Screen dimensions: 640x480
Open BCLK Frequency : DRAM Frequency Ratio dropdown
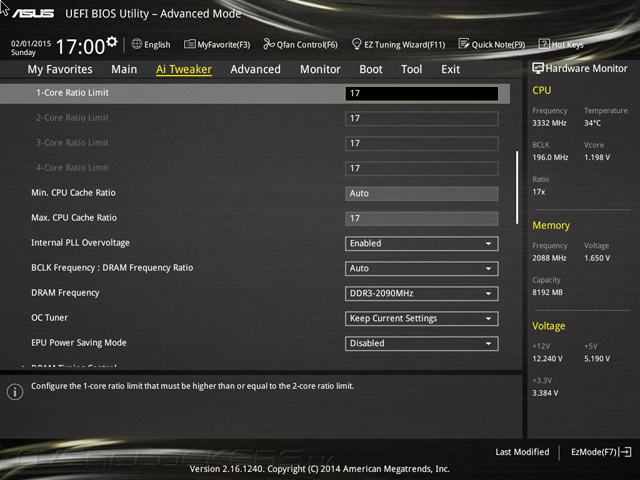pyautogui.click(x=422, y=269)
